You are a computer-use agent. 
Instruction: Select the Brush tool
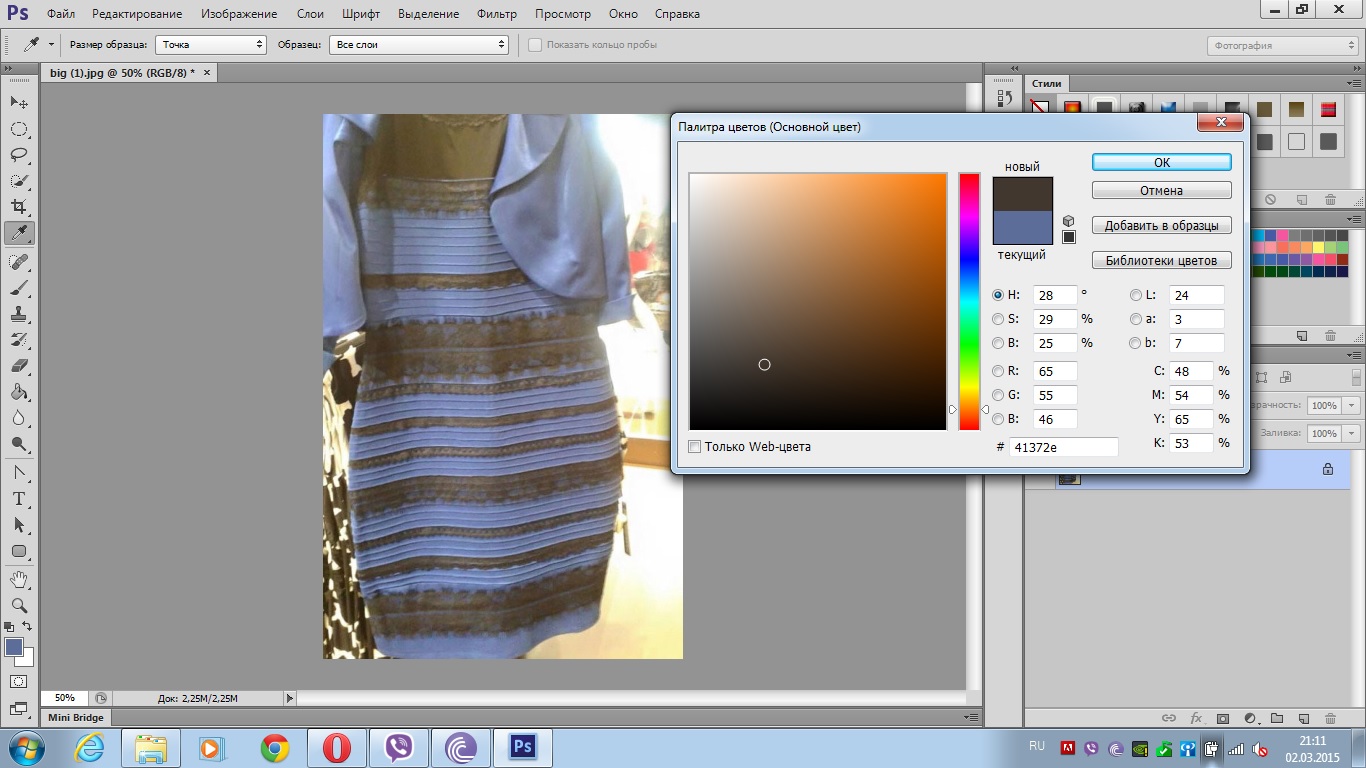pos(19,287)
